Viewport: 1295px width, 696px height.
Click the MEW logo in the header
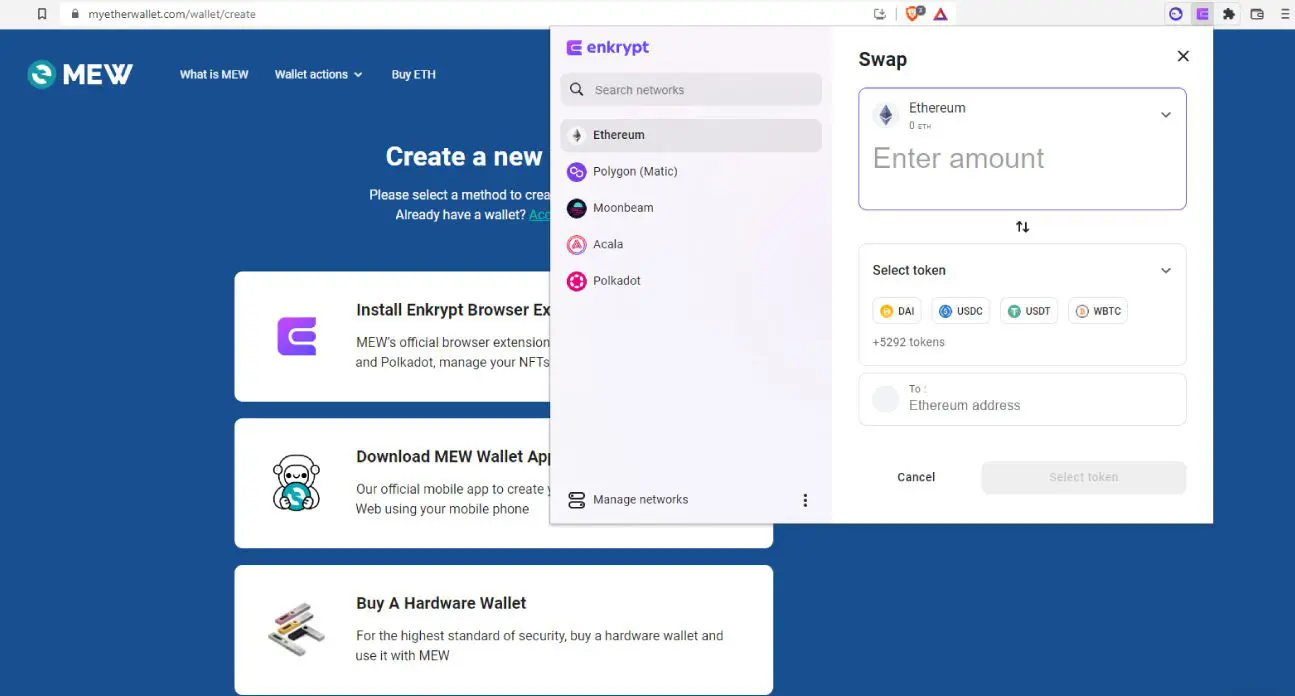80,74
